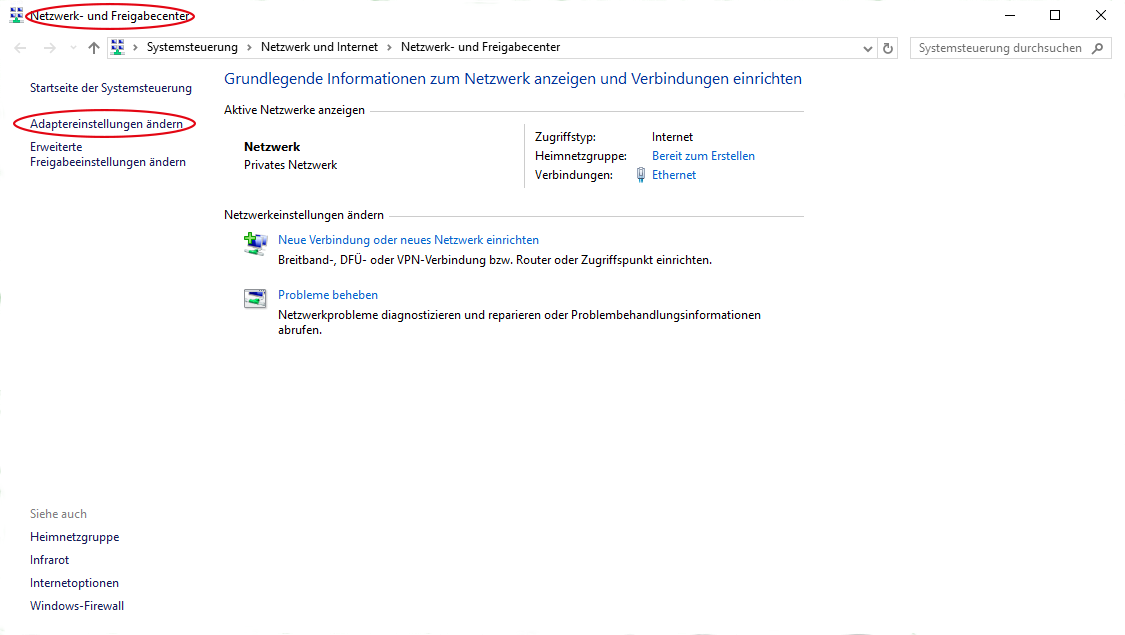Viewport: 1125px width, 635px height.
Task: Click the new connection setup icon
Action: 255,243
